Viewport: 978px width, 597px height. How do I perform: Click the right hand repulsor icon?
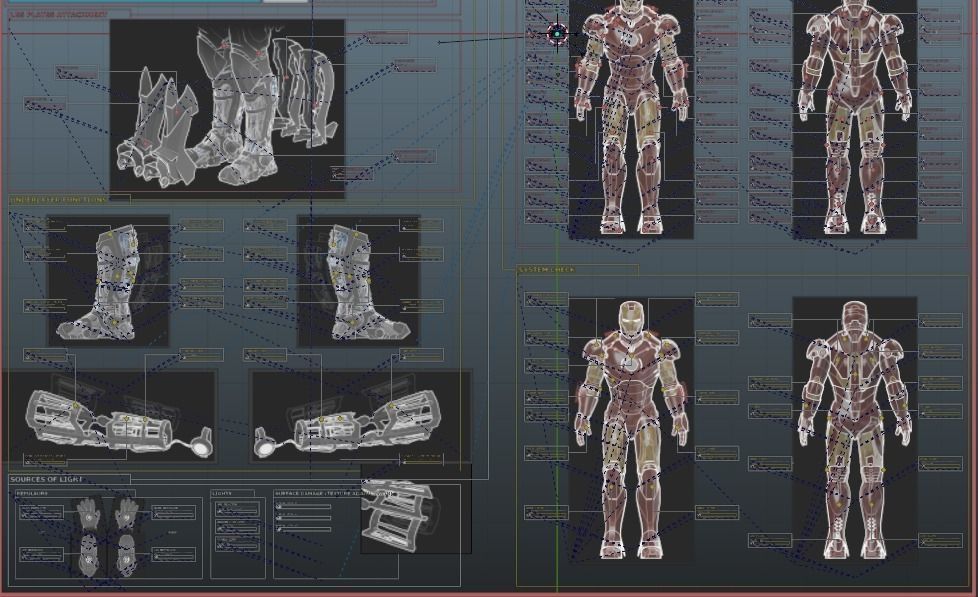pos(127,515)
